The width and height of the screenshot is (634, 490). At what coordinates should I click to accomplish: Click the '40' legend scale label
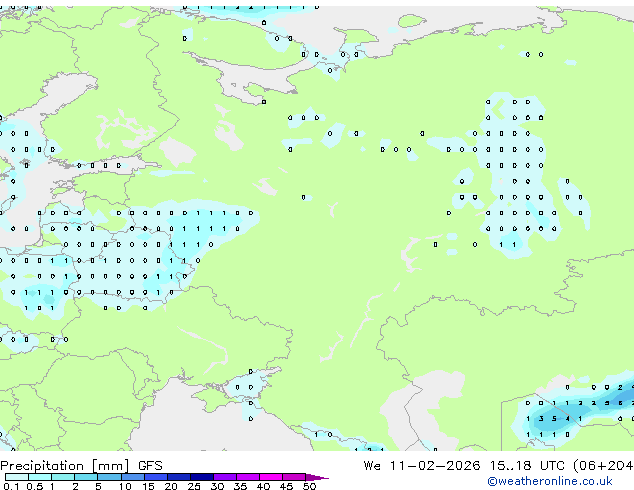[263, 486]
